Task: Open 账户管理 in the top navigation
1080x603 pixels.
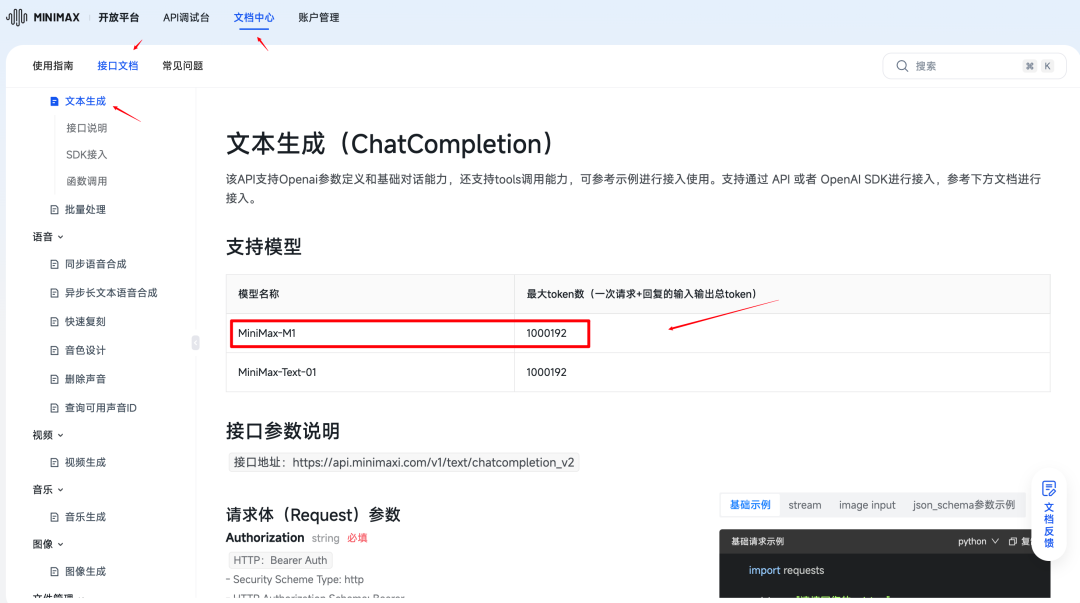Action: point(319,17)
